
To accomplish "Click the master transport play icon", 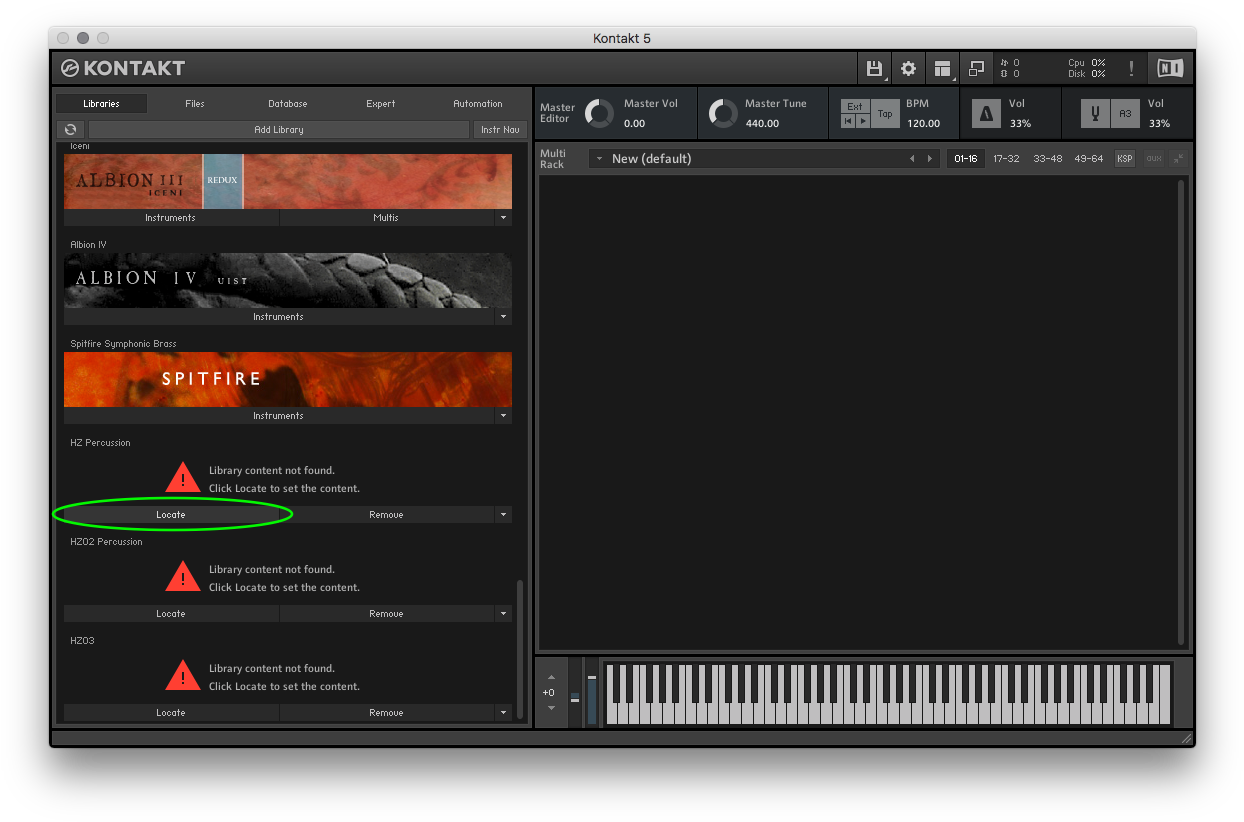I will tap(862, 121).
